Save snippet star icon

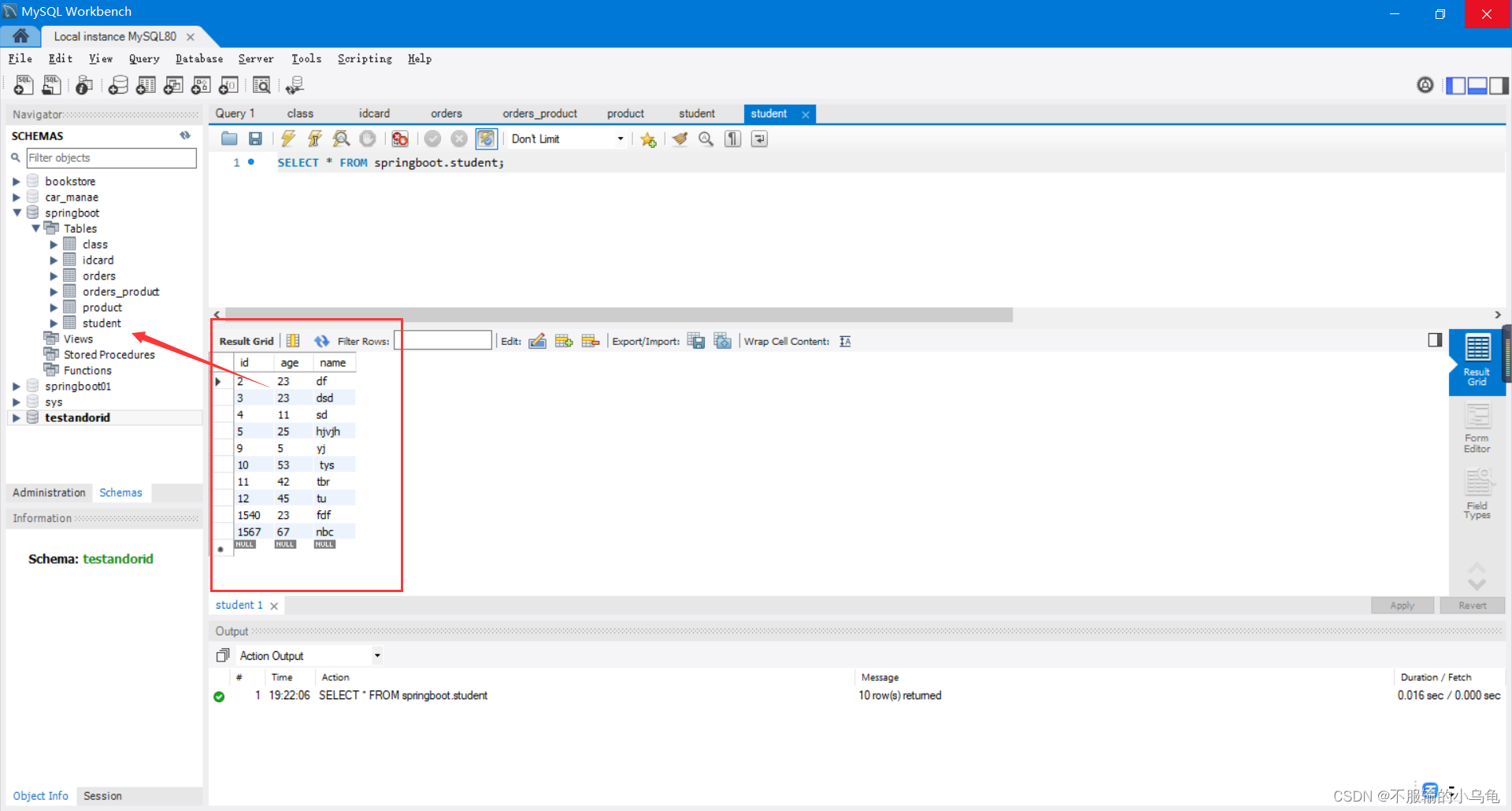coord(648,139)
